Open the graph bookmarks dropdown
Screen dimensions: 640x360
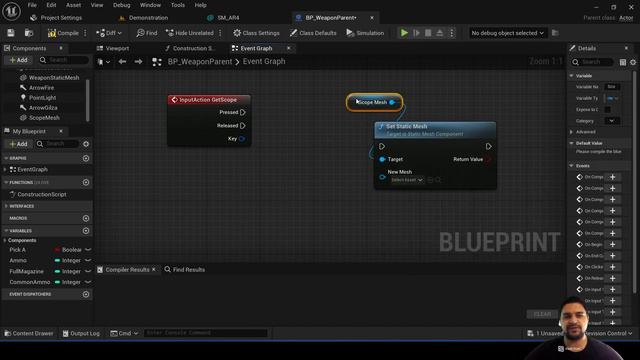(x=104, y=62)
